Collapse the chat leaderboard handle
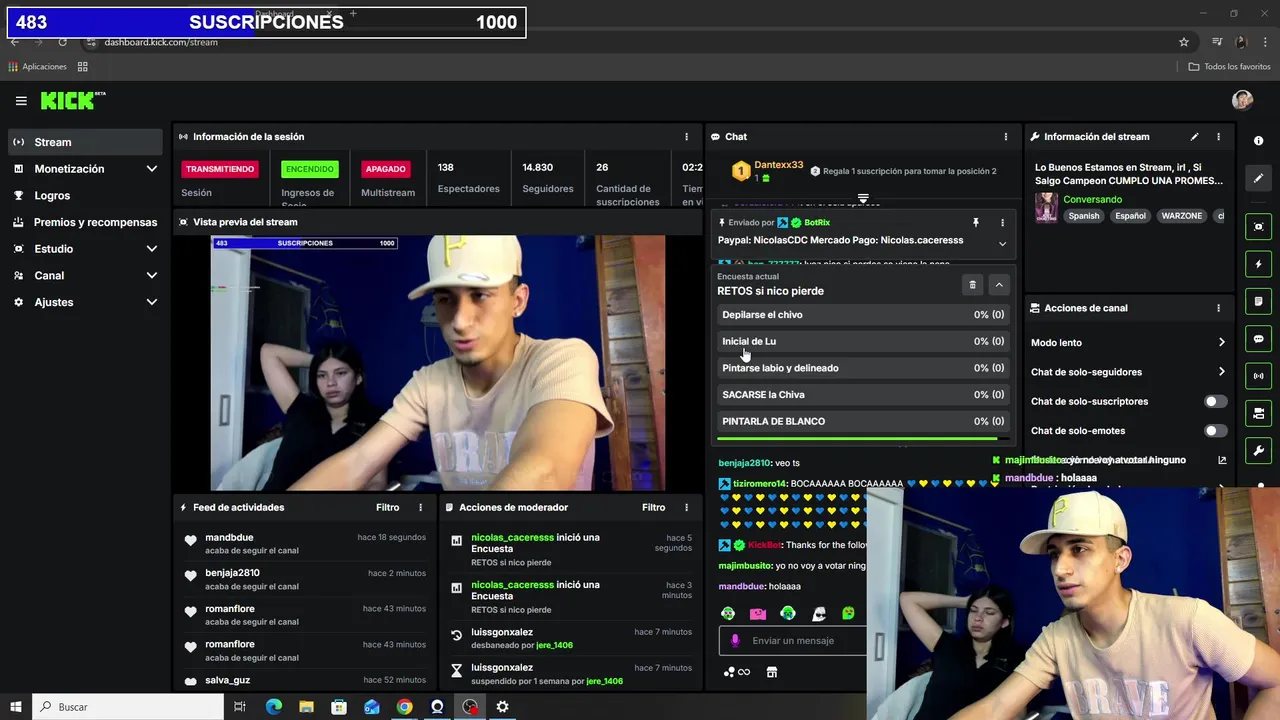Image resolution: width=1280 pixels, height=720 pixels. point(863,198)
